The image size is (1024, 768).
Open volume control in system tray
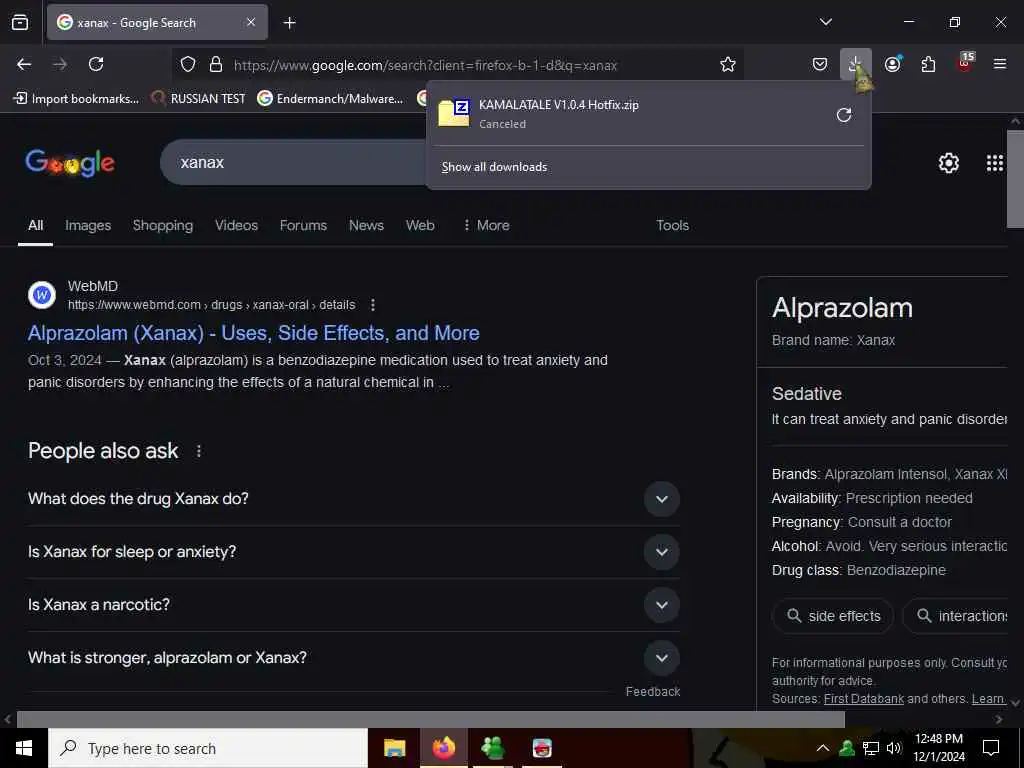[x=894, y=748]
